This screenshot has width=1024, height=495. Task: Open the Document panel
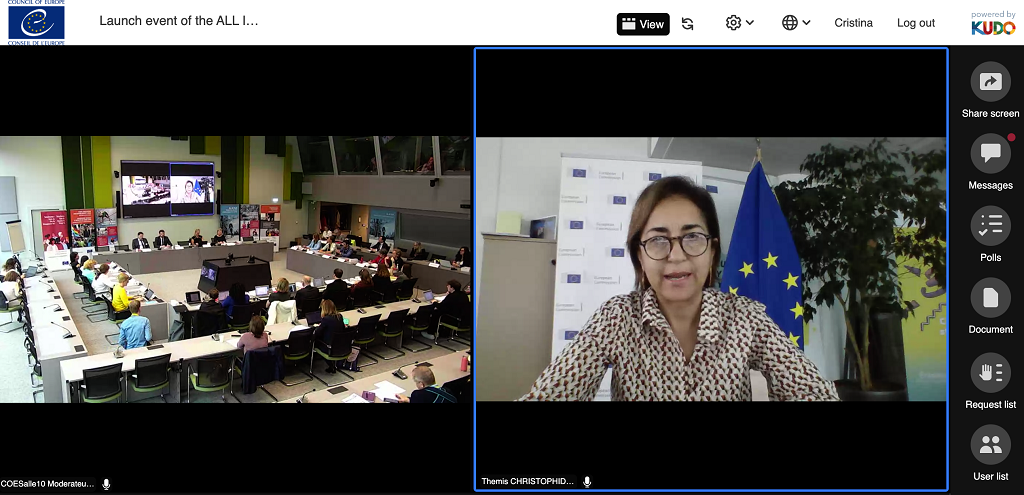[x=990, y=297]
